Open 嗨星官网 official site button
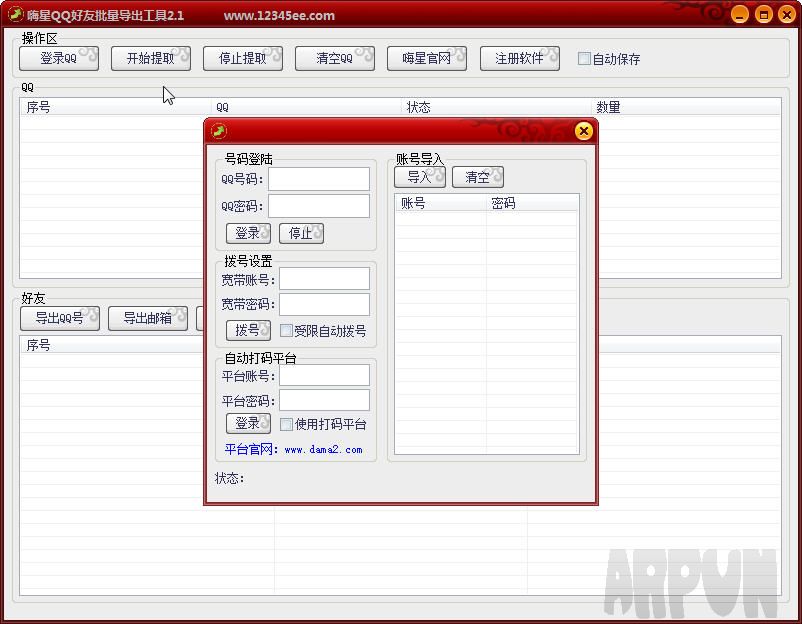Screen dimensions: 802x624 427,58
